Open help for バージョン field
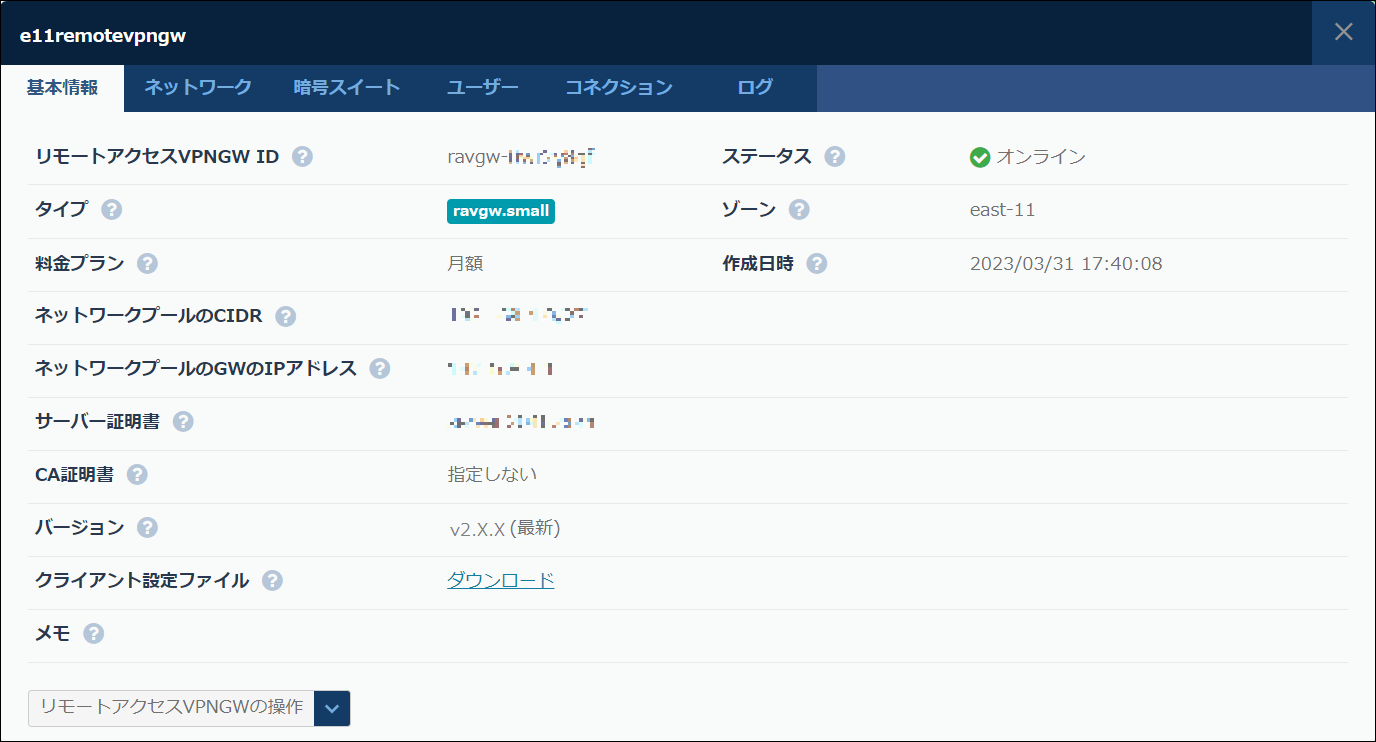Image resolution: width=1376 pixels, height=742 pixels. tap(146, 527)
